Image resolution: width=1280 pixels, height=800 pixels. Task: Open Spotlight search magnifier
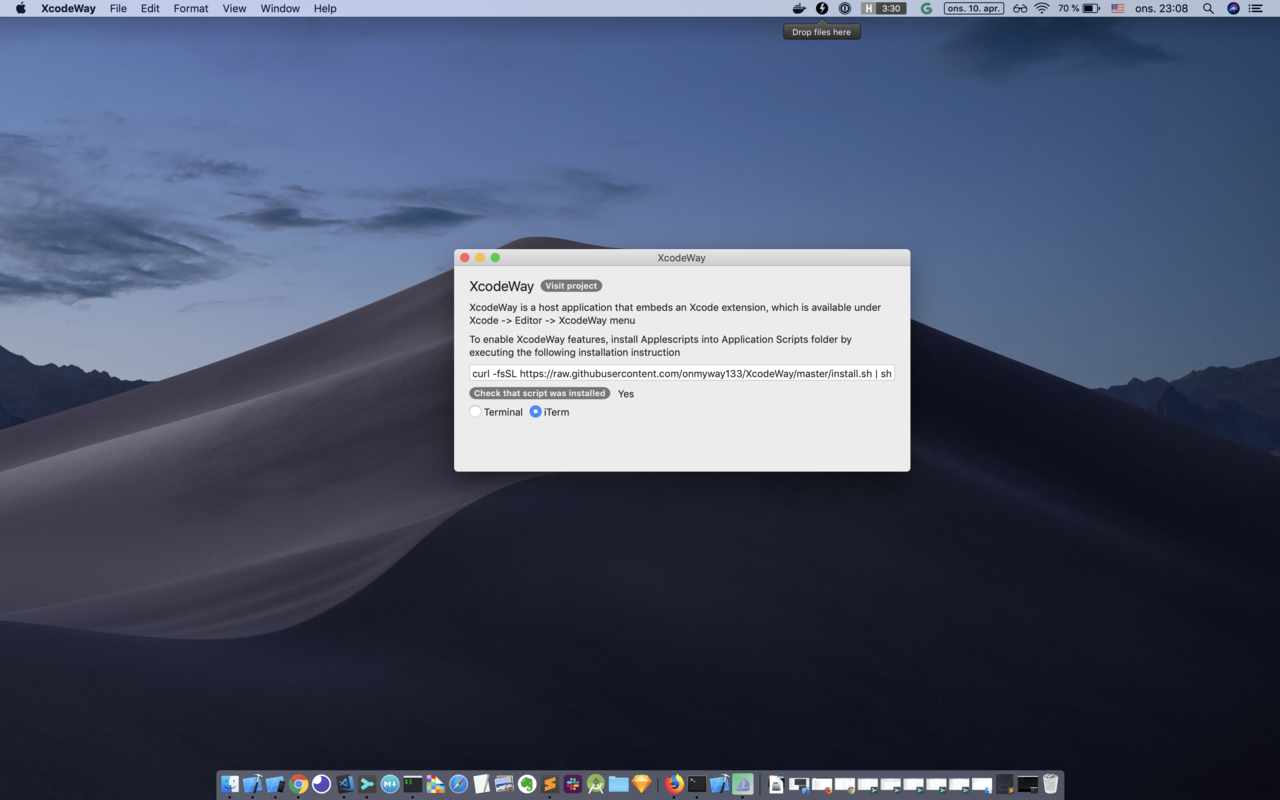tap(1208, 8)
